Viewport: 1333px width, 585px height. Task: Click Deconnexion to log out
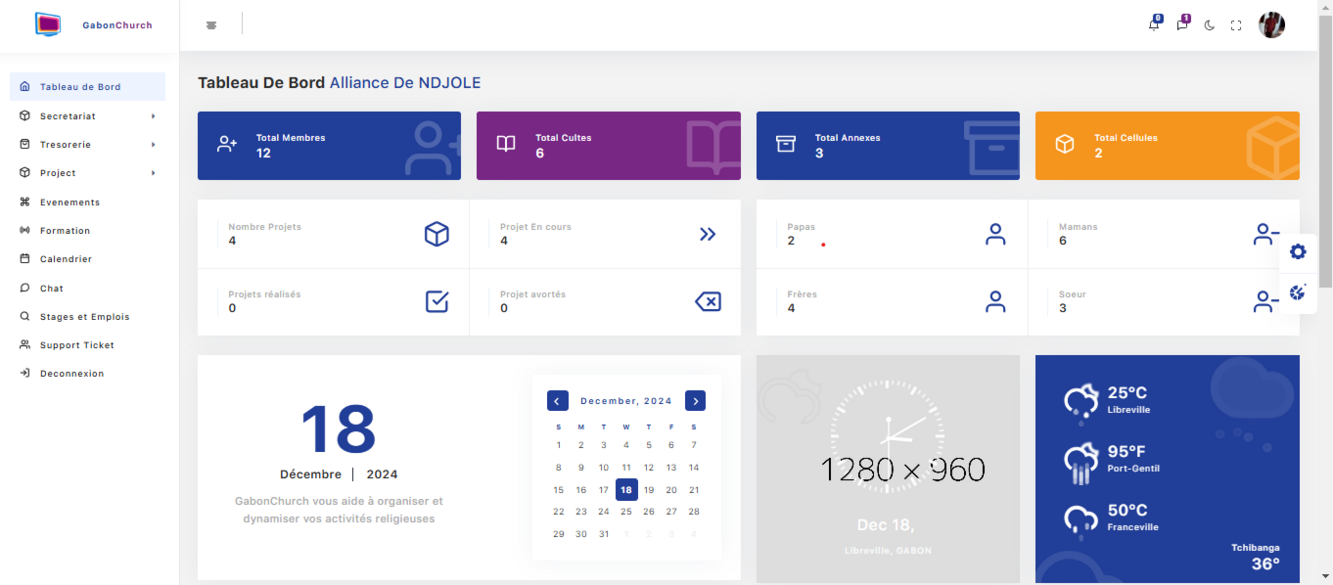coord(72,374)
